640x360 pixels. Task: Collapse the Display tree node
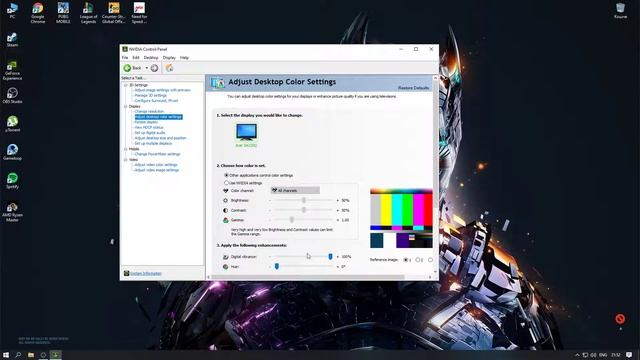126,106
